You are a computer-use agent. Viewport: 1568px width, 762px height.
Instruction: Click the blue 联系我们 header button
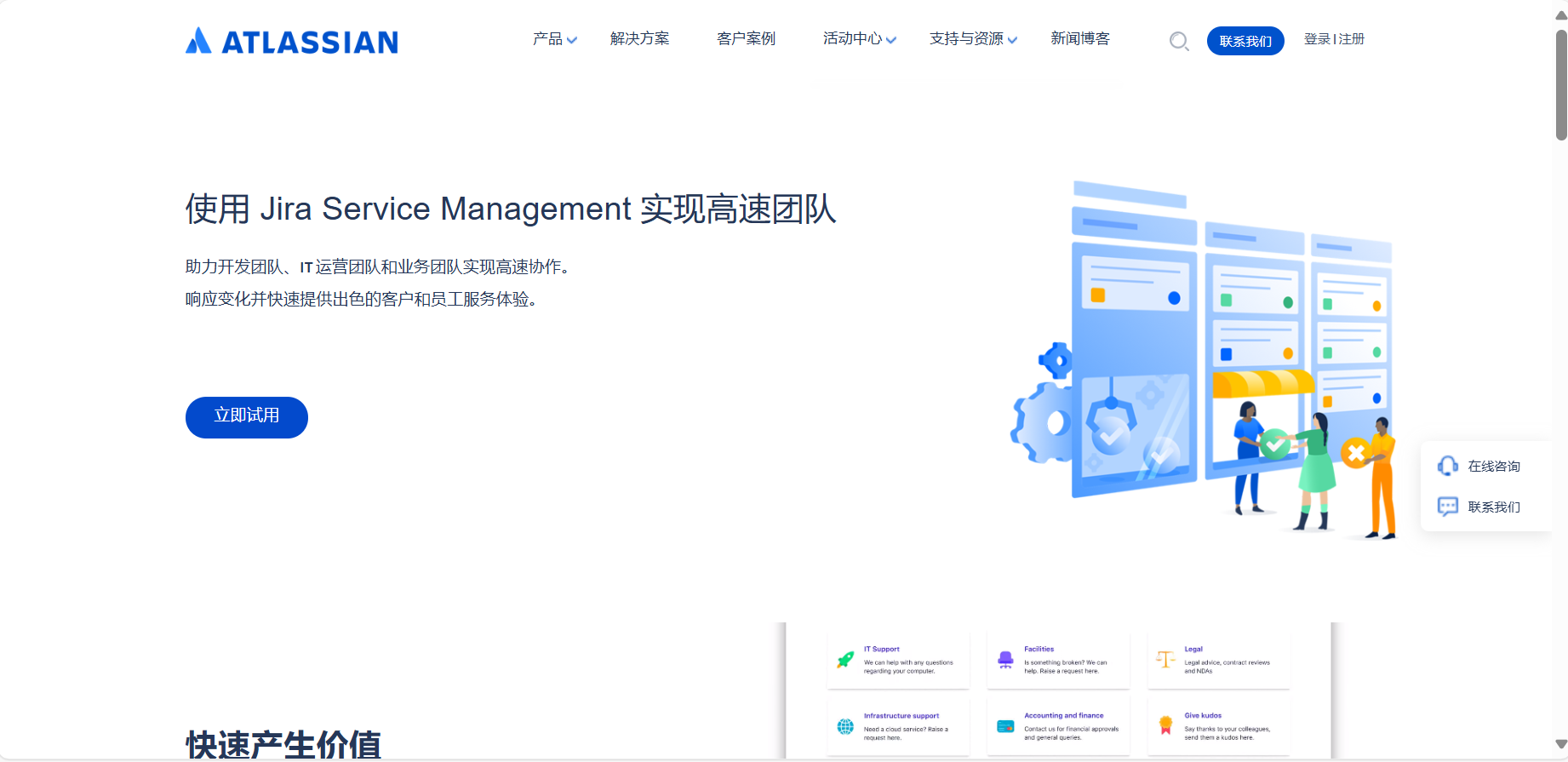[1245, 41]
